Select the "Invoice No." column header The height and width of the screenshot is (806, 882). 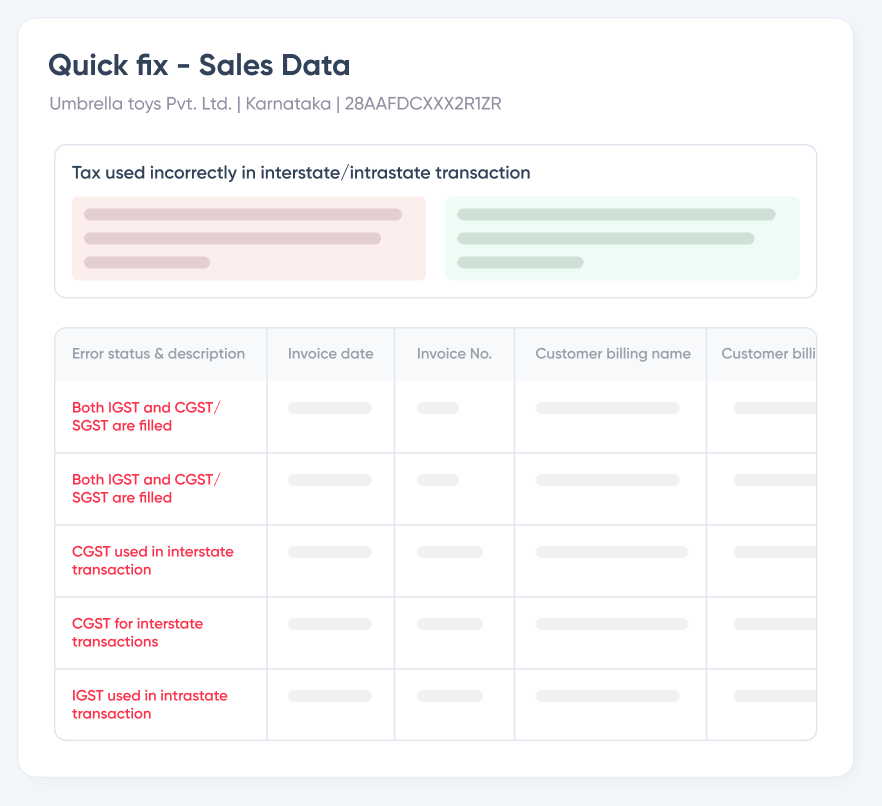tap(454, 354)
